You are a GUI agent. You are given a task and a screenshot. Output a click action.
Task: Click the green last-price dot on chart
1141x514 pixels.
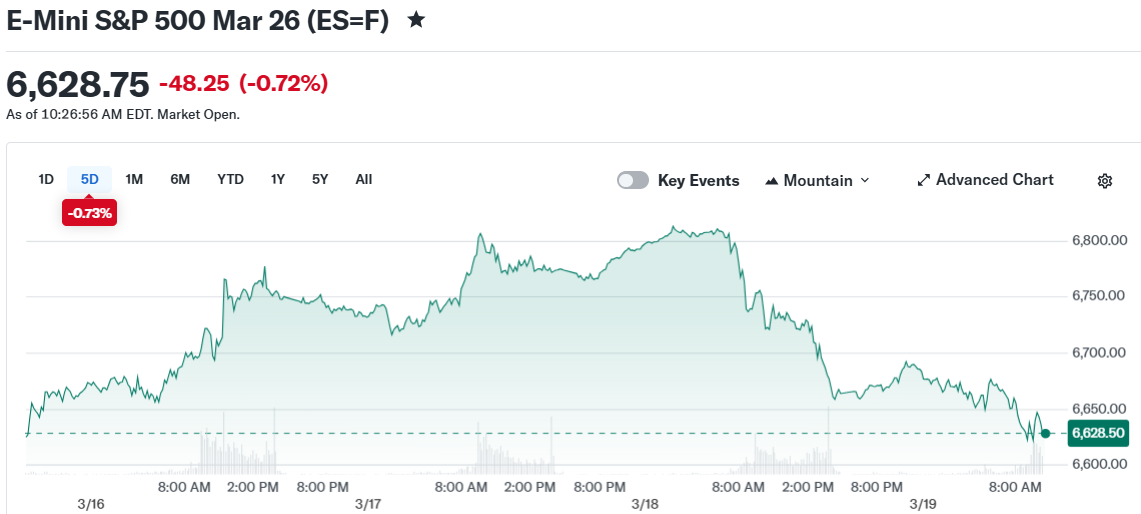tap(1046, 433)
